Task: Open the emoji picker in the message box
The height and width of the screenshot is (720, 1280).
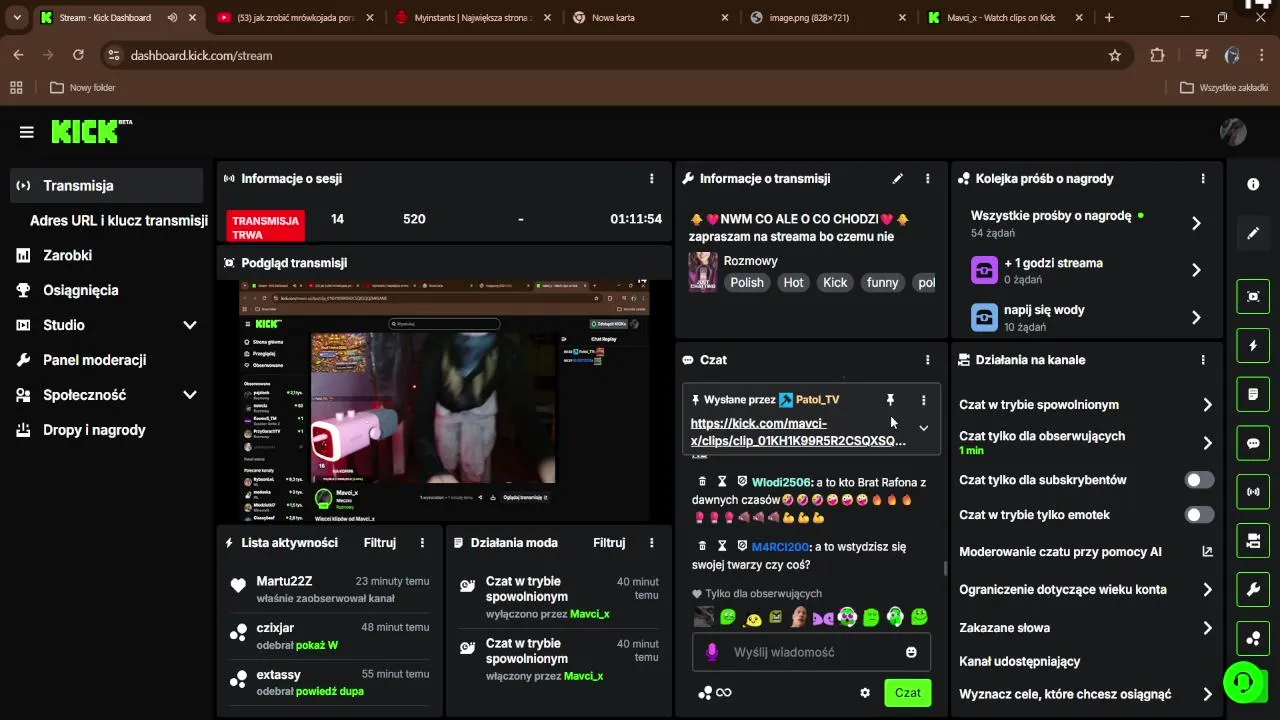Action: click(911, 652)
